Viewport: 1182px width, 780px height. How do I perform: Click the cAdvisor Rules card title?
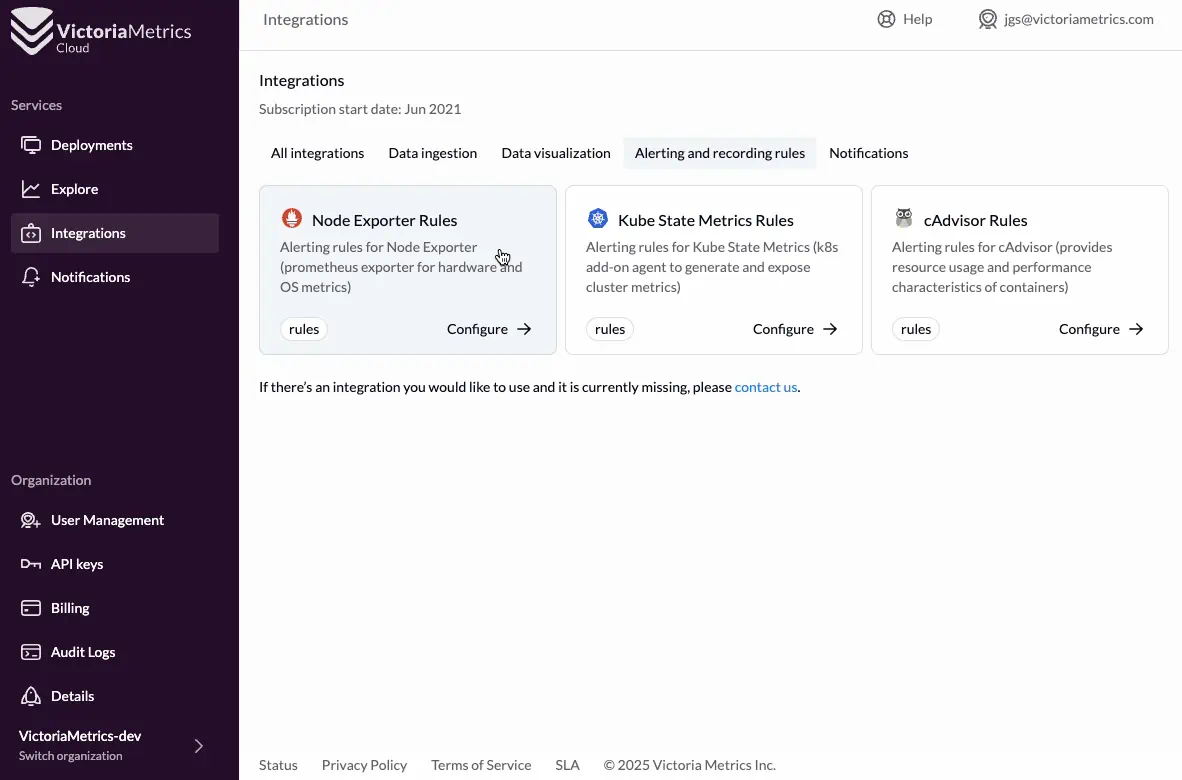click(x=975, y=220)
